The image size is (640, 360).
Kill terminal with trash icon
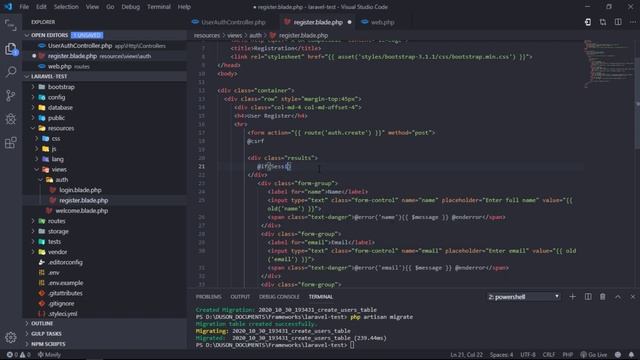(x=602, y=297)
